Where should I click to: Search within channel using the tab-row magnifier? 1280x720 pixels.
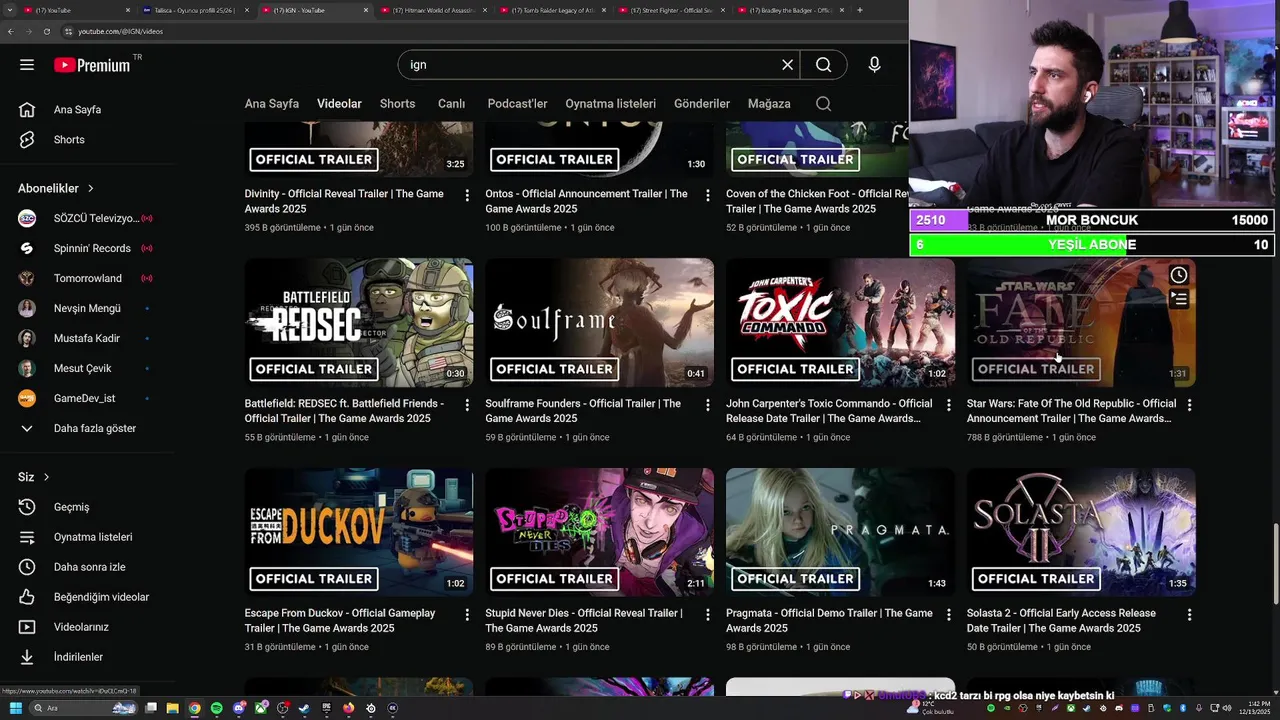[823, 104]
